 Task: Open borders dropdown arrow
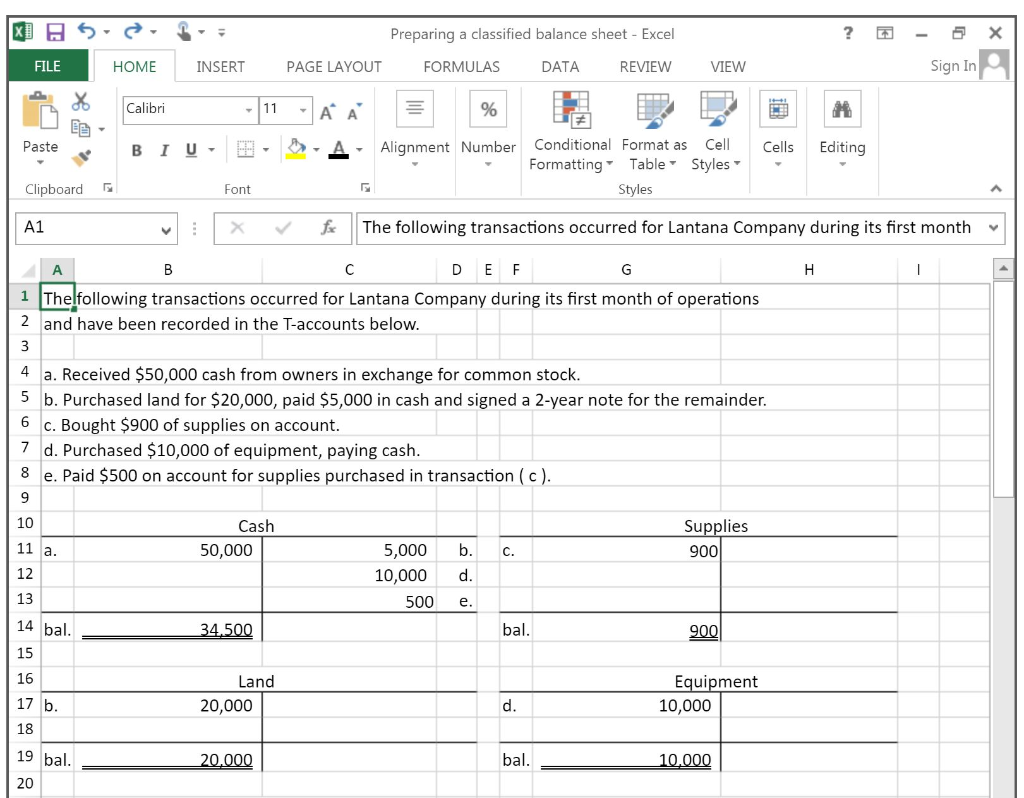266,150
